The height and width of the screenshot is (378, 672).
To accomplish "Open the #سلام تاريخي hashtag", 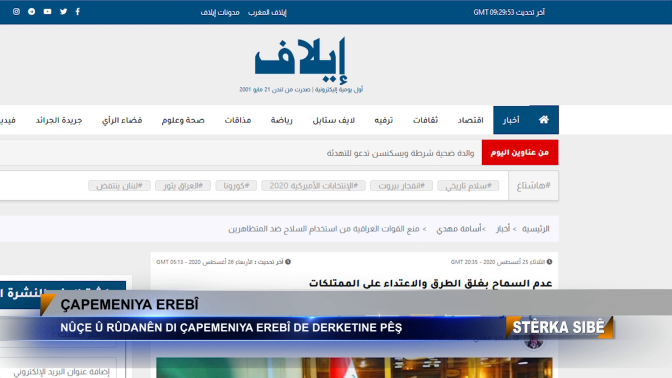I will (468, 186).
